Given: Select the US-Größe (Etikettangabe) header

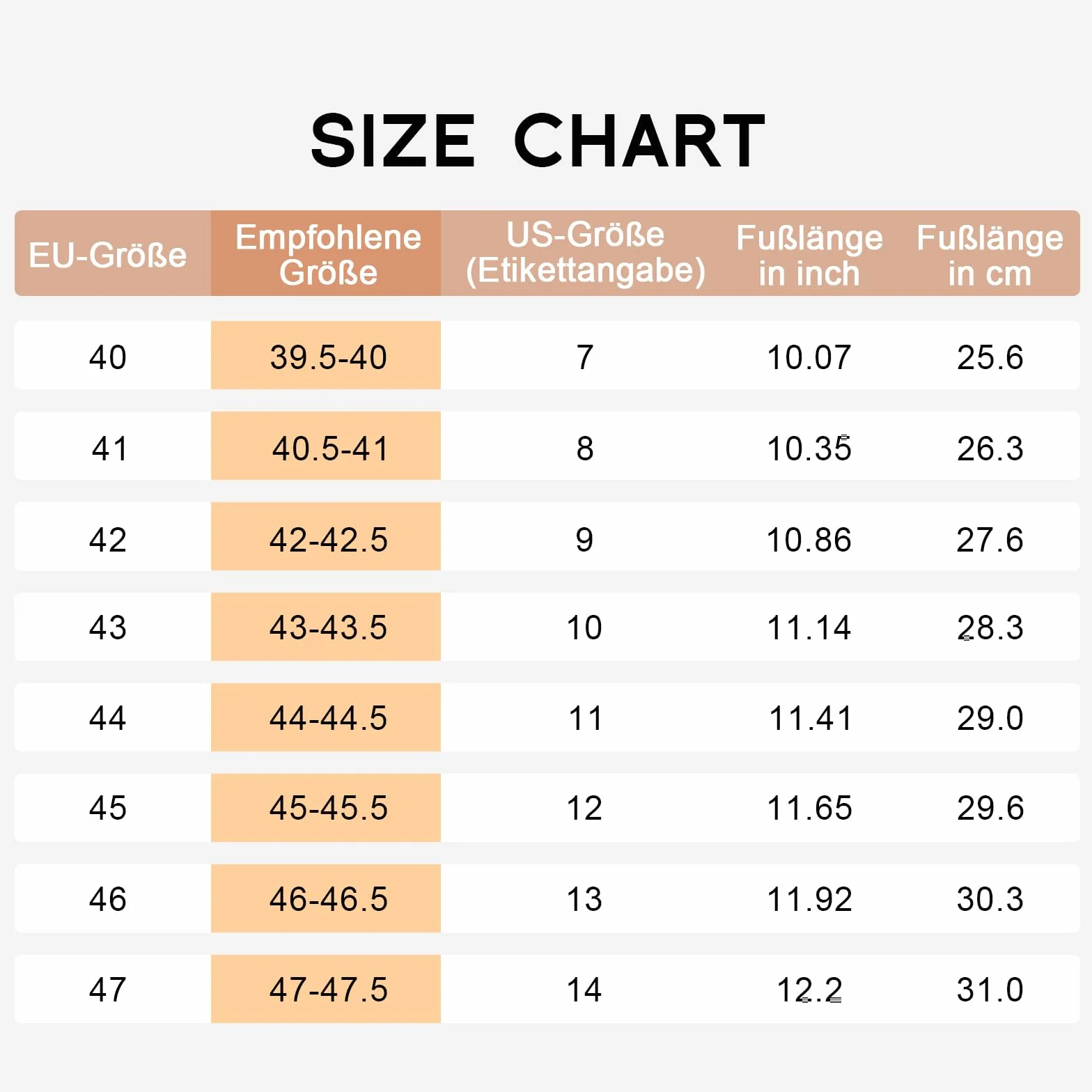Looking at the screenshot, I should (x=585, y=253).
